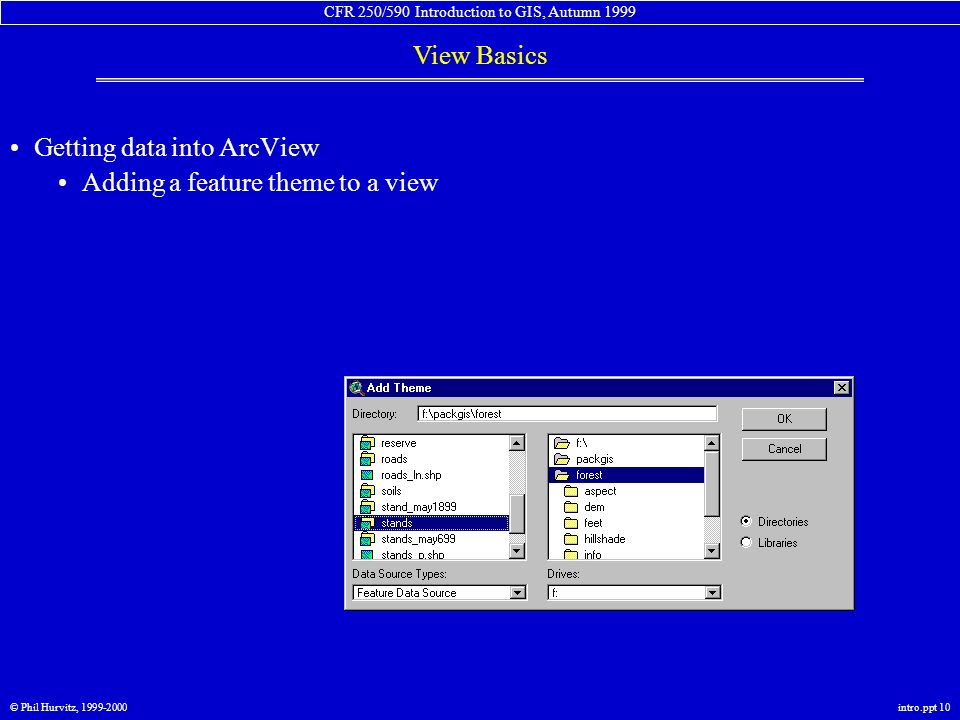The width and height of the screenshot is (960, 720).
Task: Click the OK button in Add Theme
Action: [784, 419]
